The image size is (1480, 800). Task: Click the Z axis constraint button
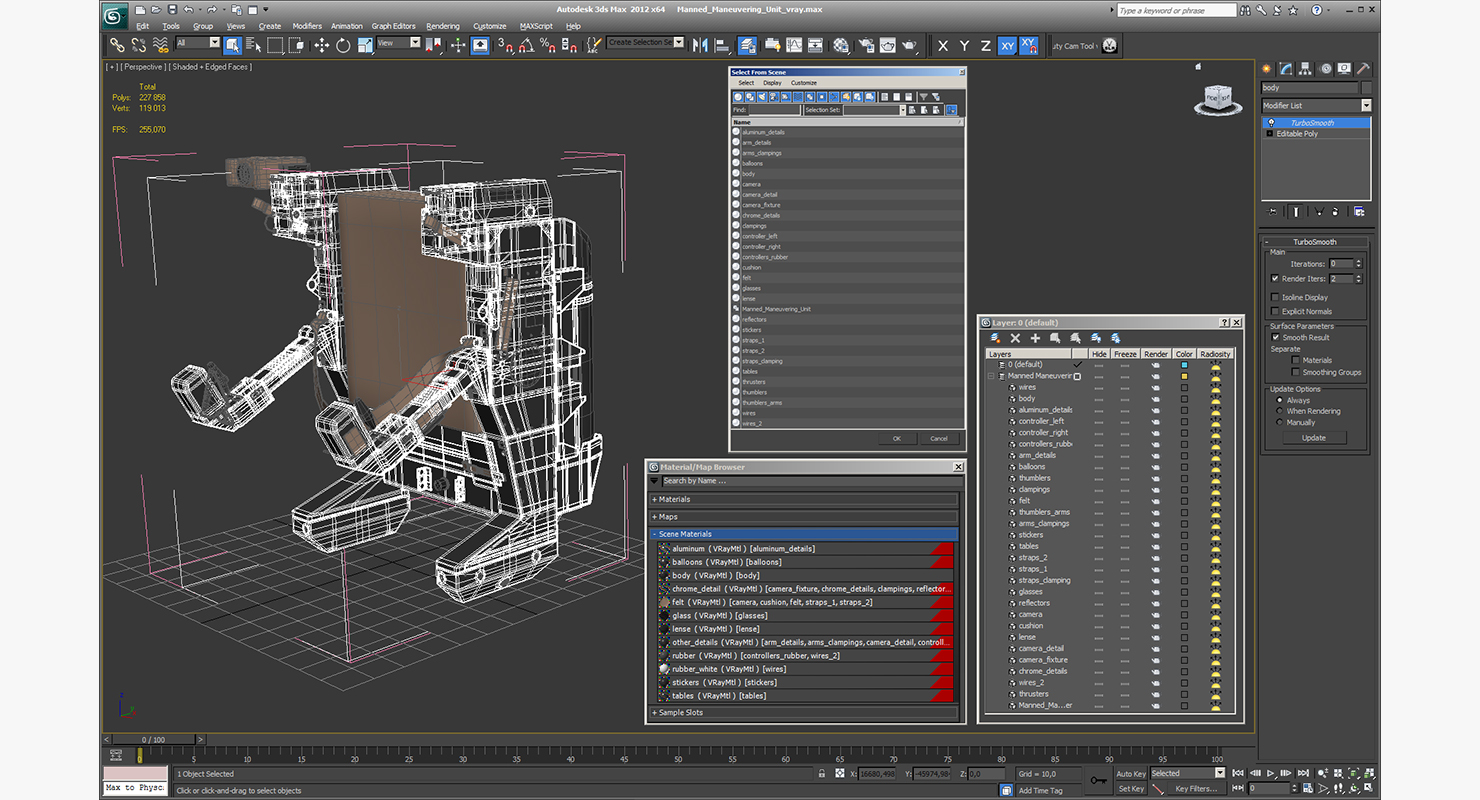pos(985,45)
